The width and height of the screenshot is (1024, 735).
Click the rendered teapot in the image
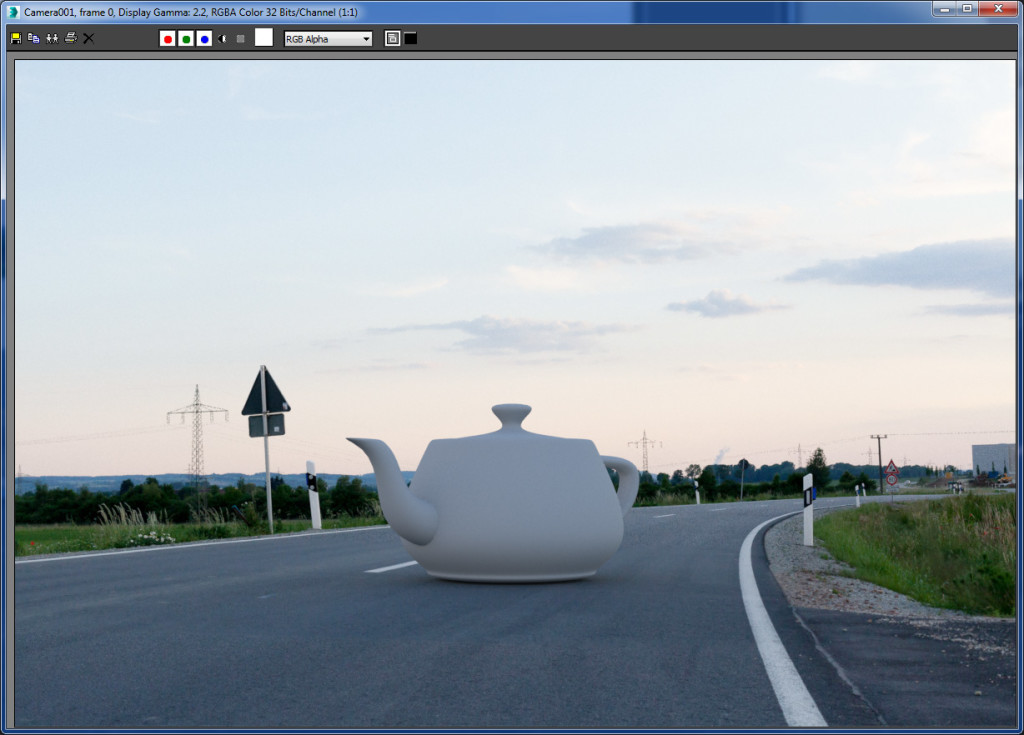pos(510,500)
